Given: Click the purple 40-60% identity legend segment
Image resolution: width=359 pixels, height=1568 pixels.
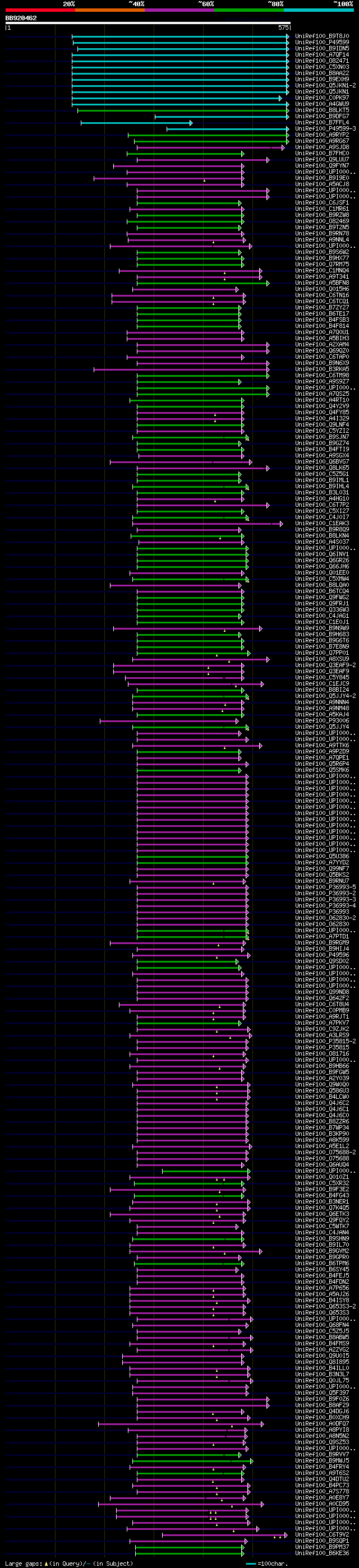Looking at the screenshot, I should (x=179, y=10).
